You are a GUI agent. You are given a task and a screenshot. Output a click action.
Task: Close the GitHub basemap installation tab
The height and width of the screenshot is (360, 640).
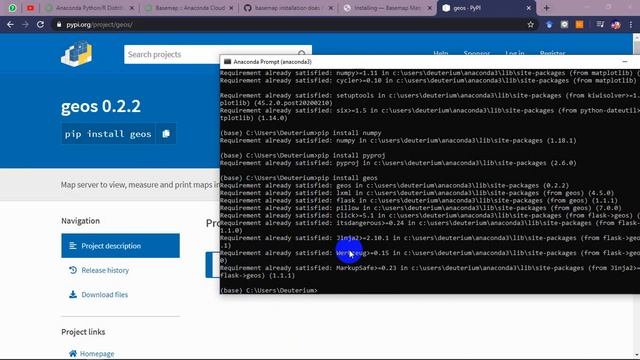[331, 8]
